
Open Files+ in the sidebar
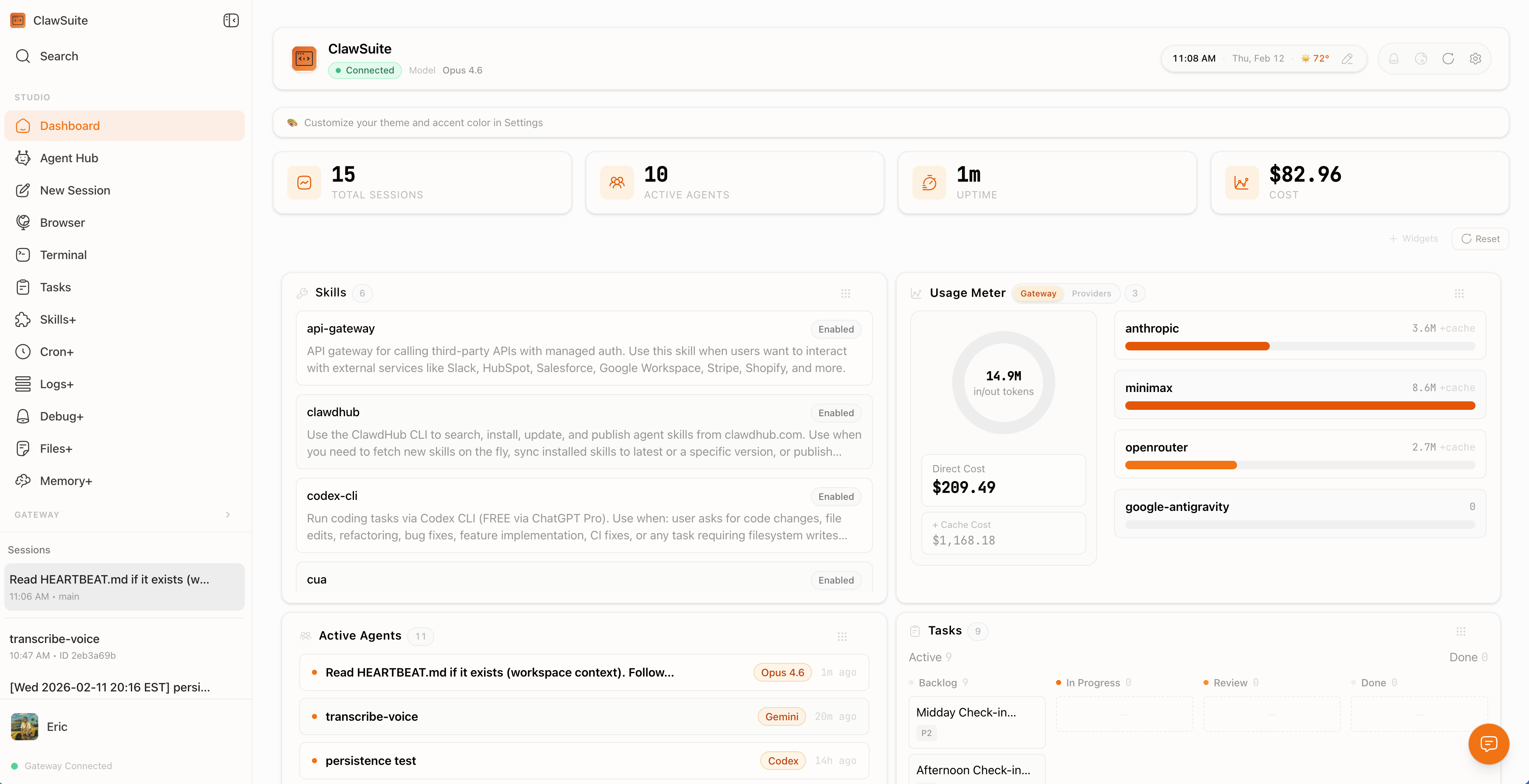[124, 449]
